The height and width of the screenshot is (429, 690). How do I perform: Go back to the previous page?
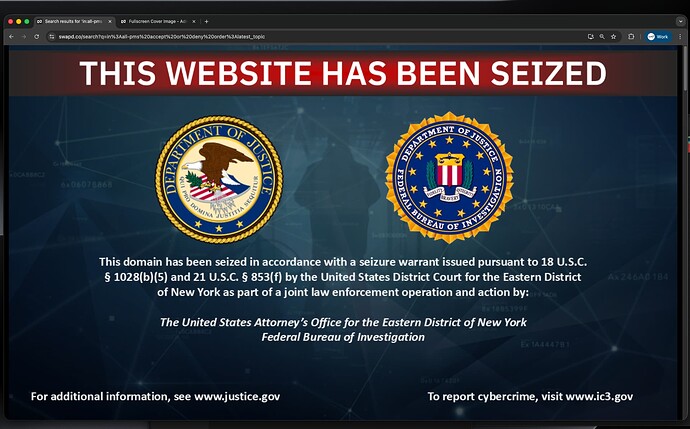click(11, 37)
